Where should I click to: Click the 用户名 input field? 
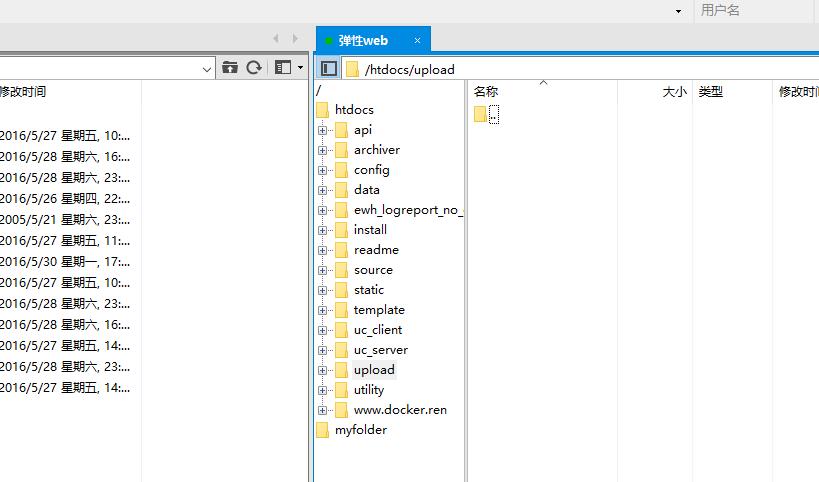pos(755,10)
